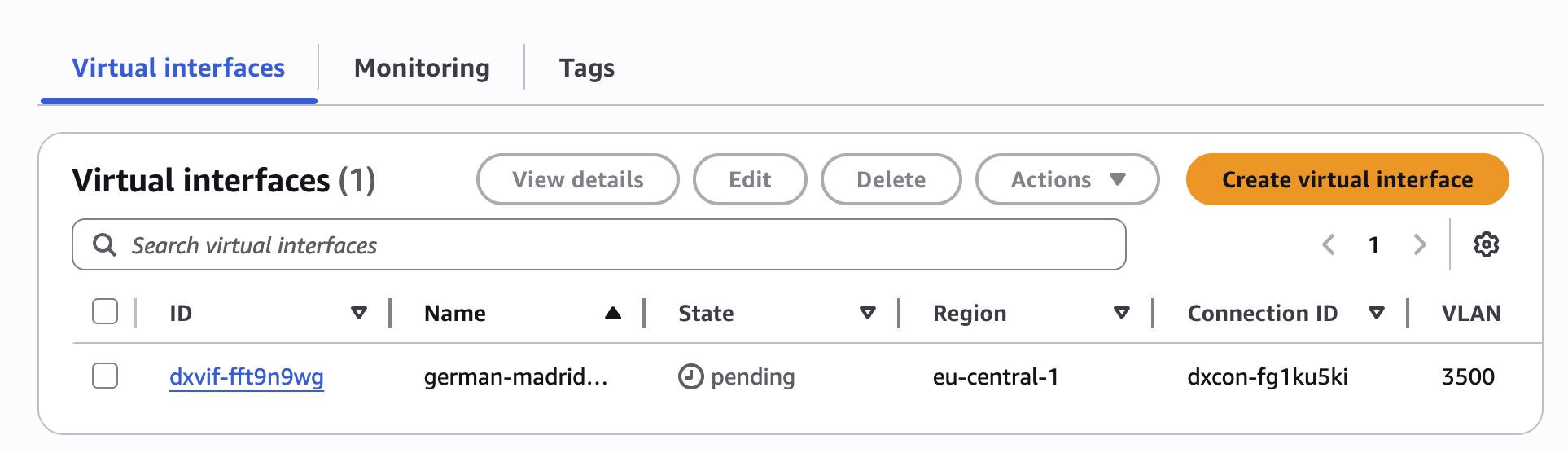This screenshot has height=453, width=1568.
Task: Open the dxvif-fft9n9wg interface link
Action: pos(247,376)
